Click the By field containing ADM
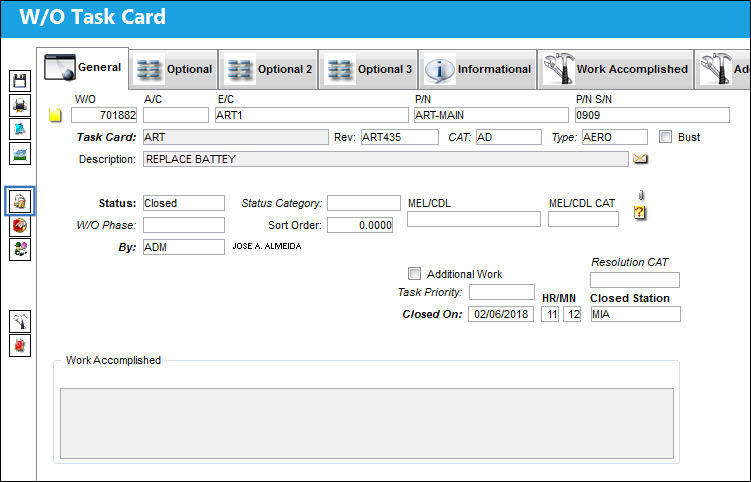 click(x=183, y=247)
